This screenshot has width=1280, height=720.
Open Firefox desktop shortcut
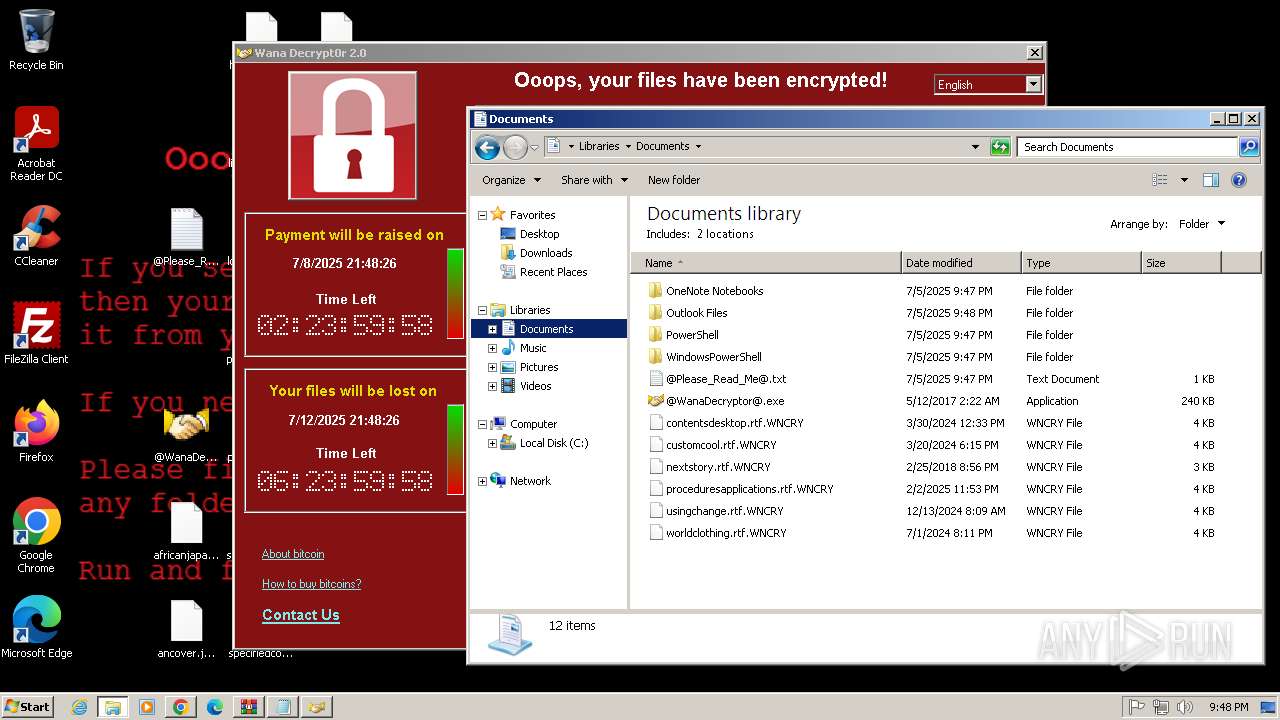pos(36,432)
